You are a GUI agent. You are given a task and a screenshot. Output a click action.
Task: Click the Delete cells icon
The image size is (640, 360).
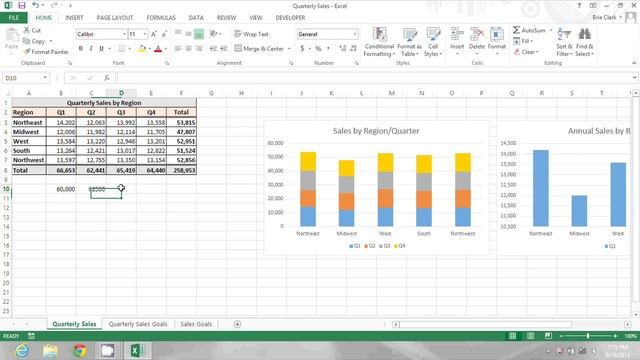477,34
